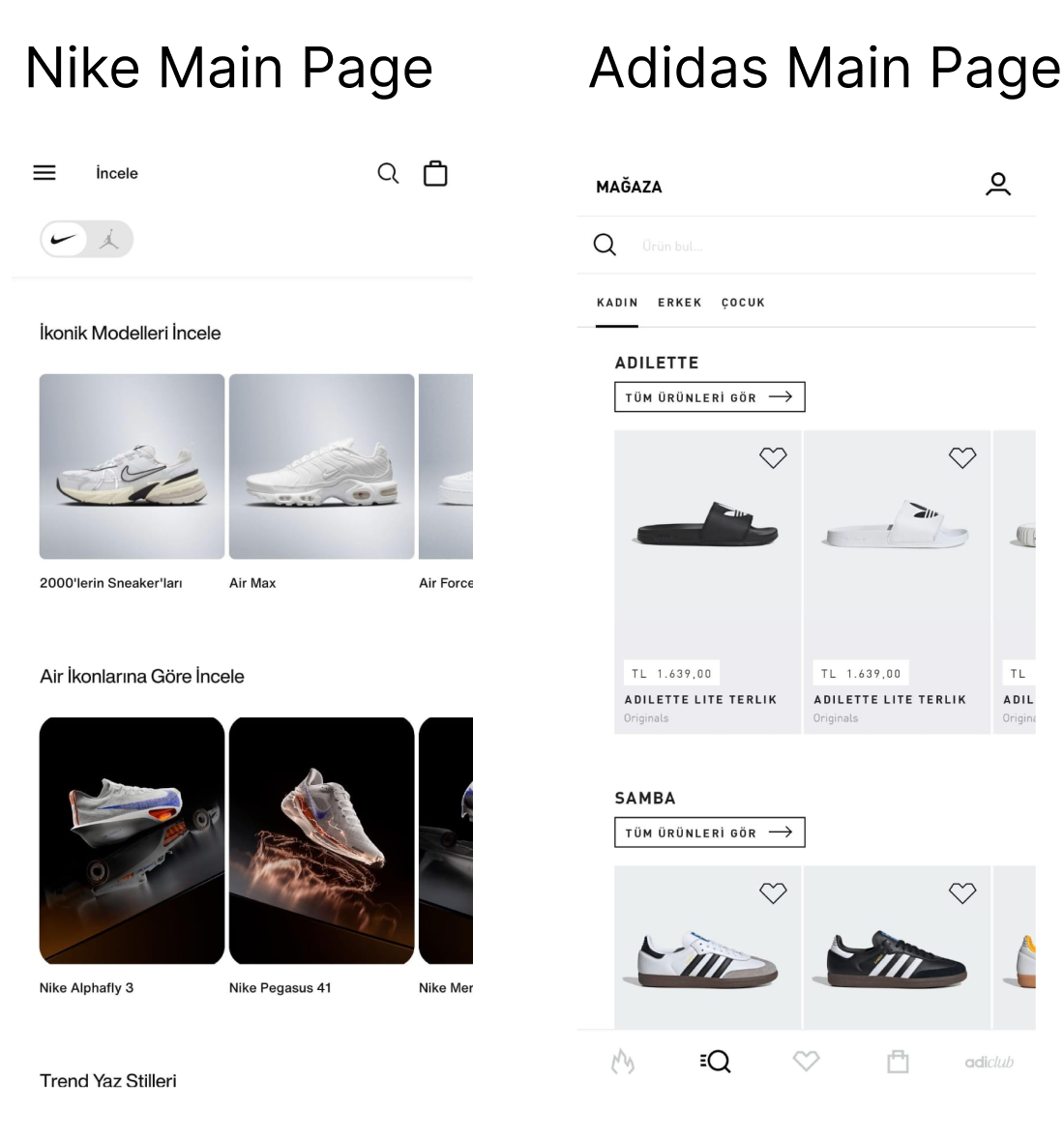Screen dimensions: 1064x1139
Task: Select the ÇOCUK tab
Action: [743, 303]
